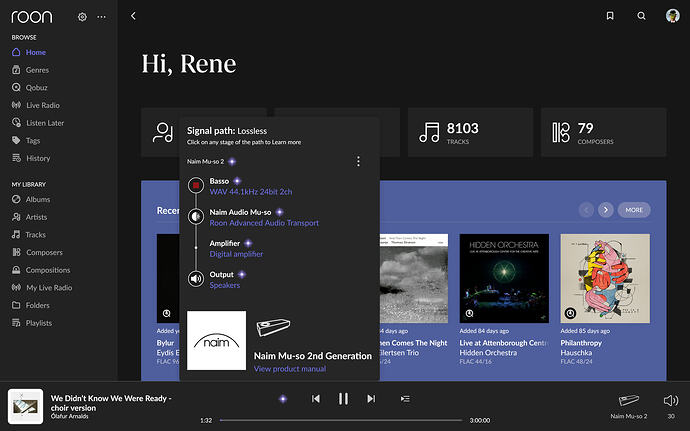Image resolution: width=690 pixels, height=431 pixels.
Task: Open signal path three-dot options menu
Action: point(358,162)
